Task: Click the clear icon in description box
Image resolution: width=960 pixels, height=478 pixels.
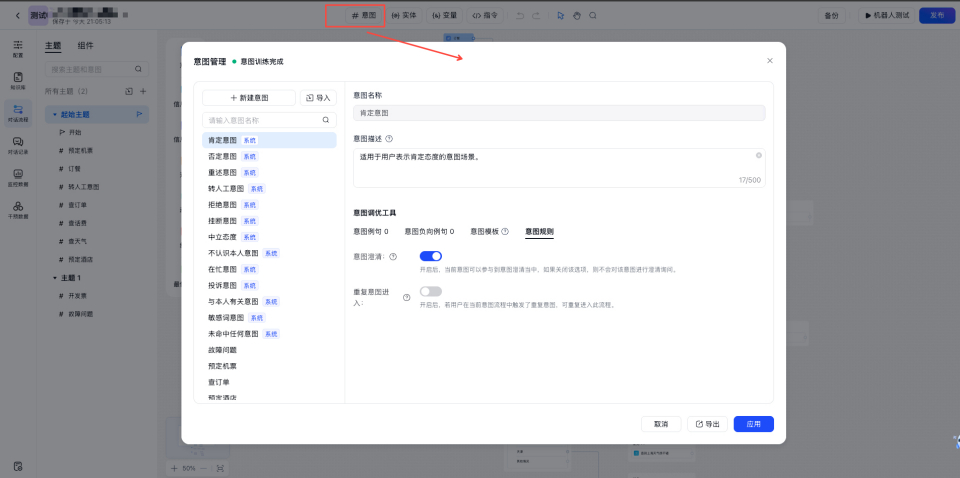Action: pyautogui.click(x=759, y=155)
